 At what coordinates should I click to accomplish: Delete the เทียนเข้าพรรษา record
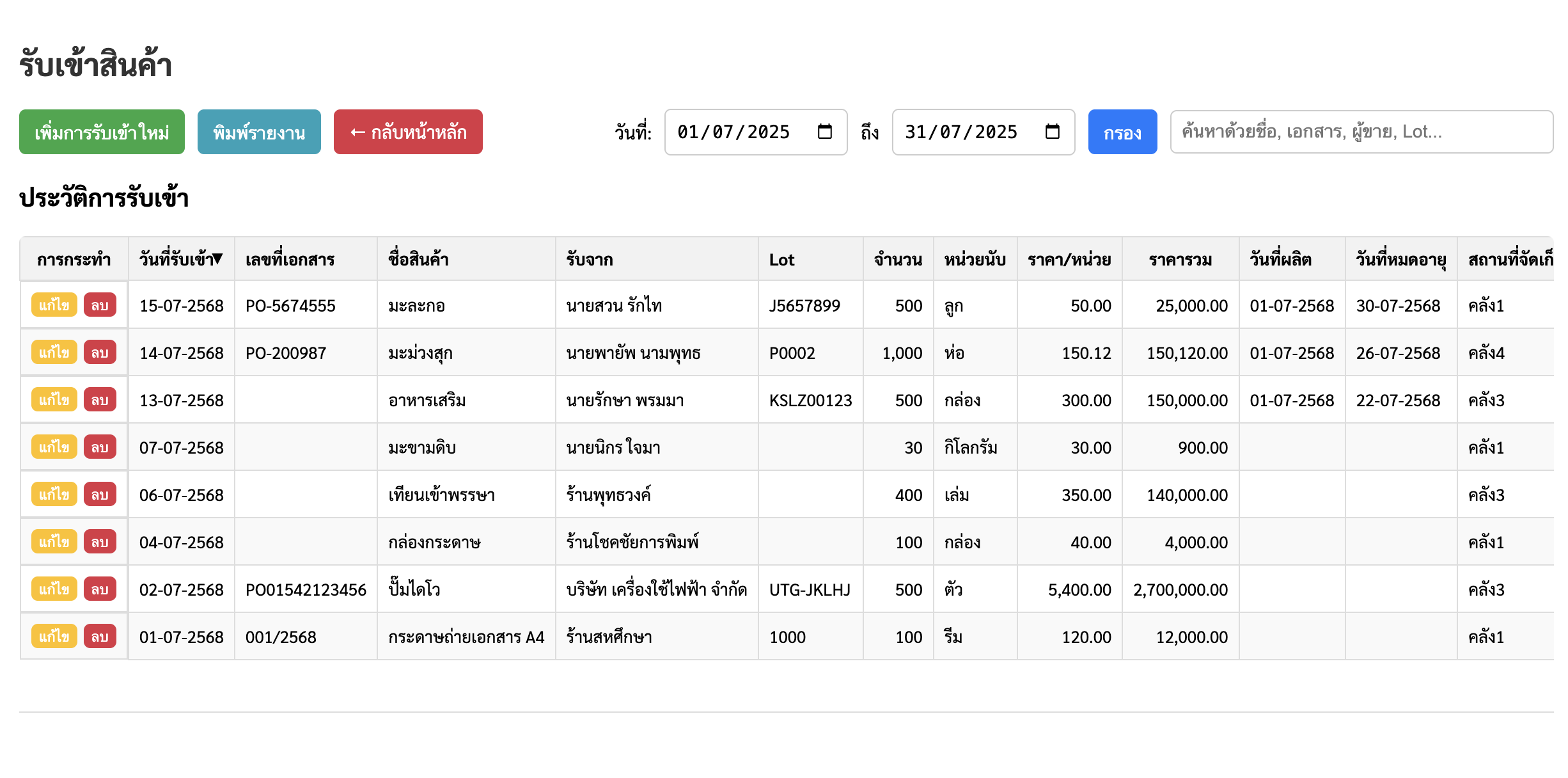click(99, 495)
